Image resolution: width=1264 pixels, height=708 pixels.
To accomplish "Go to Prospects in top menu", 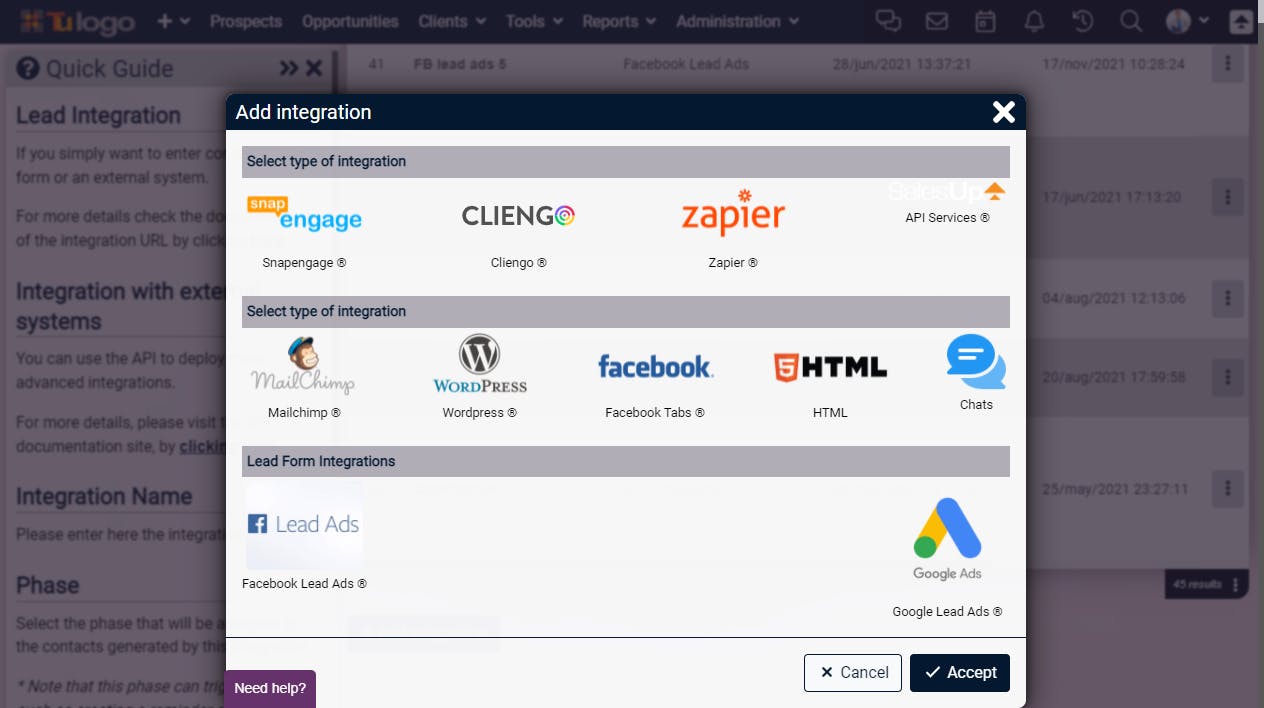I will point(246,21).
